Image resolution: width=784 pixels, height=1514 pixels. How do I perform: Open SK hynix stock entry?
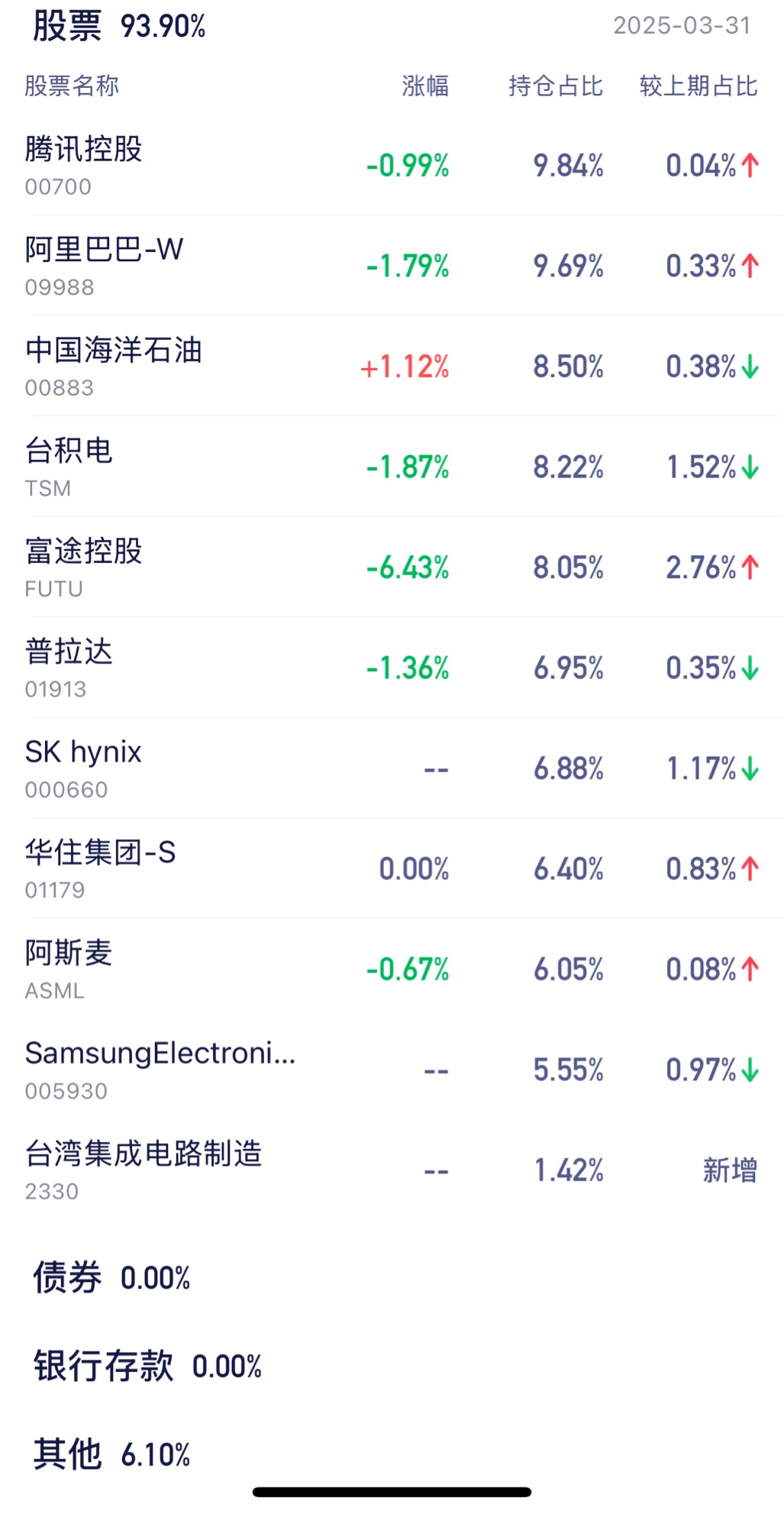coord(392,768)
